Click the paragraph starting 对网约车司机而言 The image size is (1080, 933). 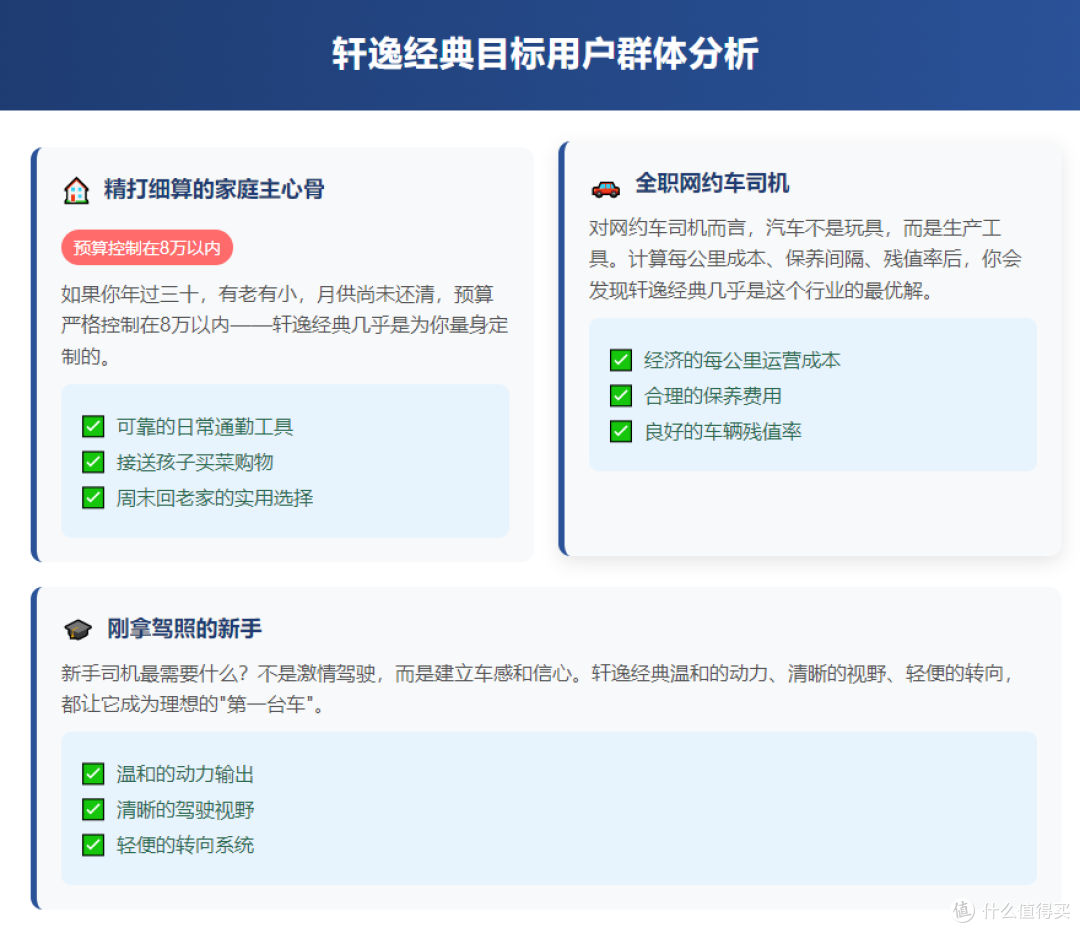point(805,259)
